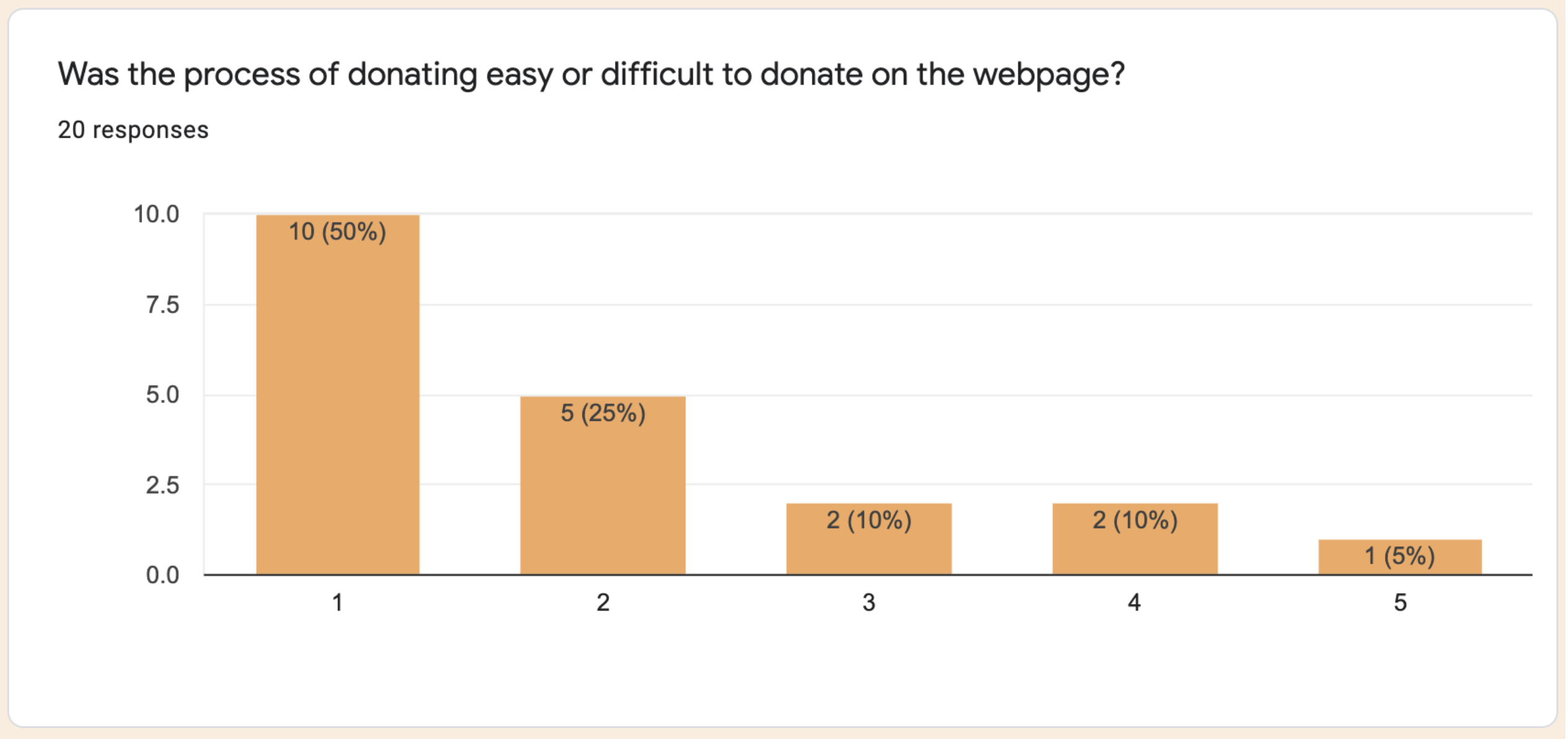
Task: Click x-axis category label 4
Action: click(1134, 603)
